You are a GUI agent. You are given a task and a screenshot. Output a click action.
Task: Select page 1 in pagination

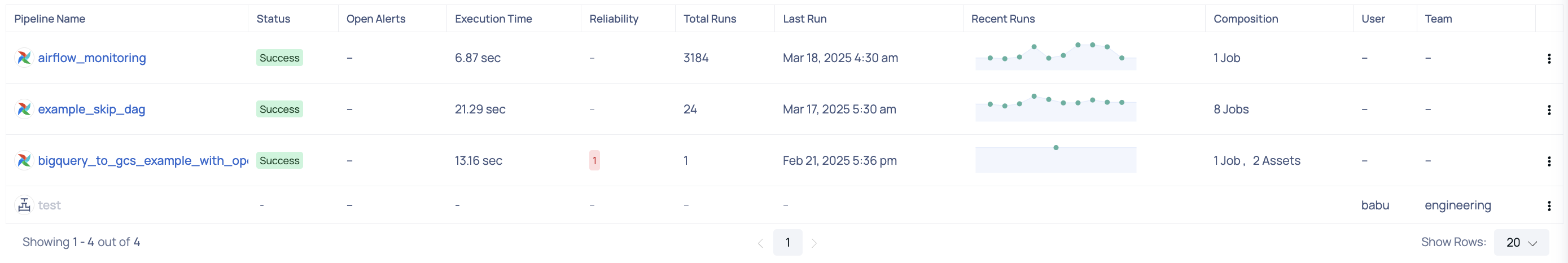787,242
